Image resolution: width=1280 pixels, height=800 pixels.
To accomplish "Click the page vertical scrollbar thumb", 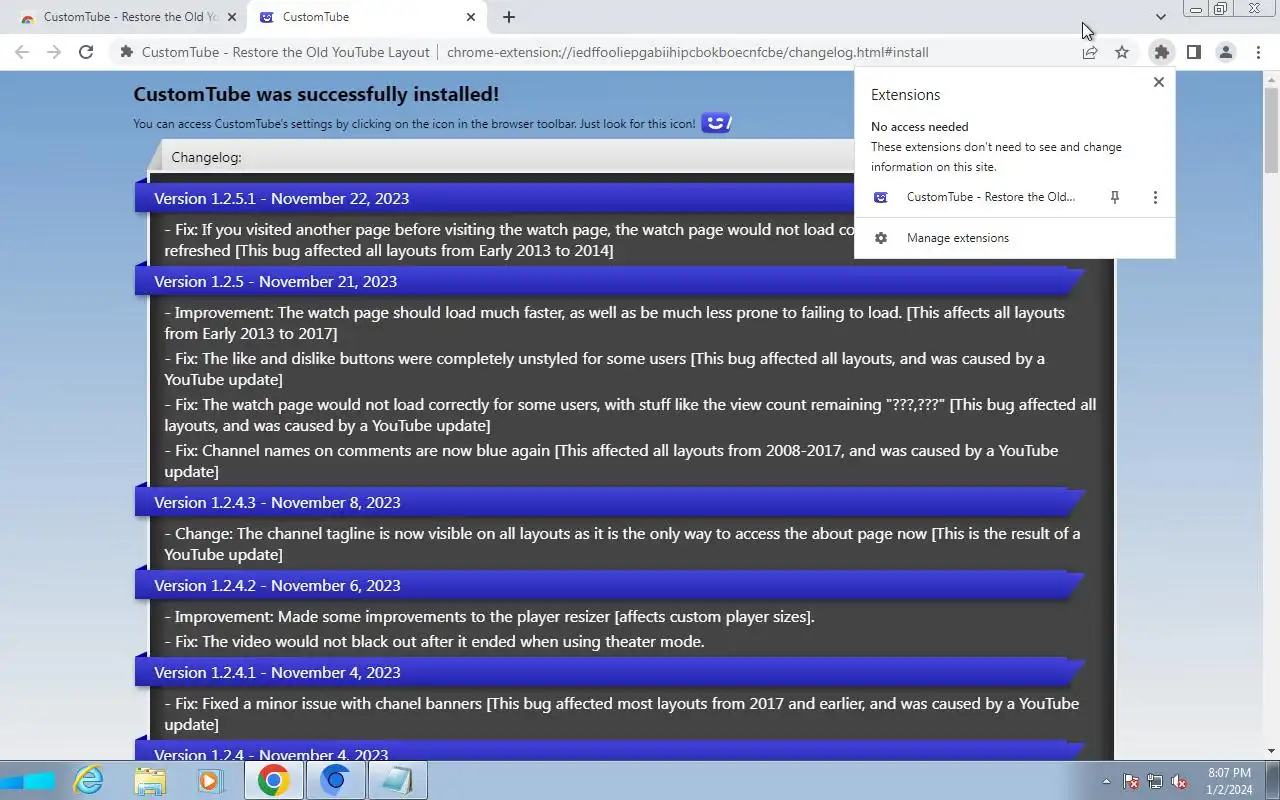I will coord(1271,130).
